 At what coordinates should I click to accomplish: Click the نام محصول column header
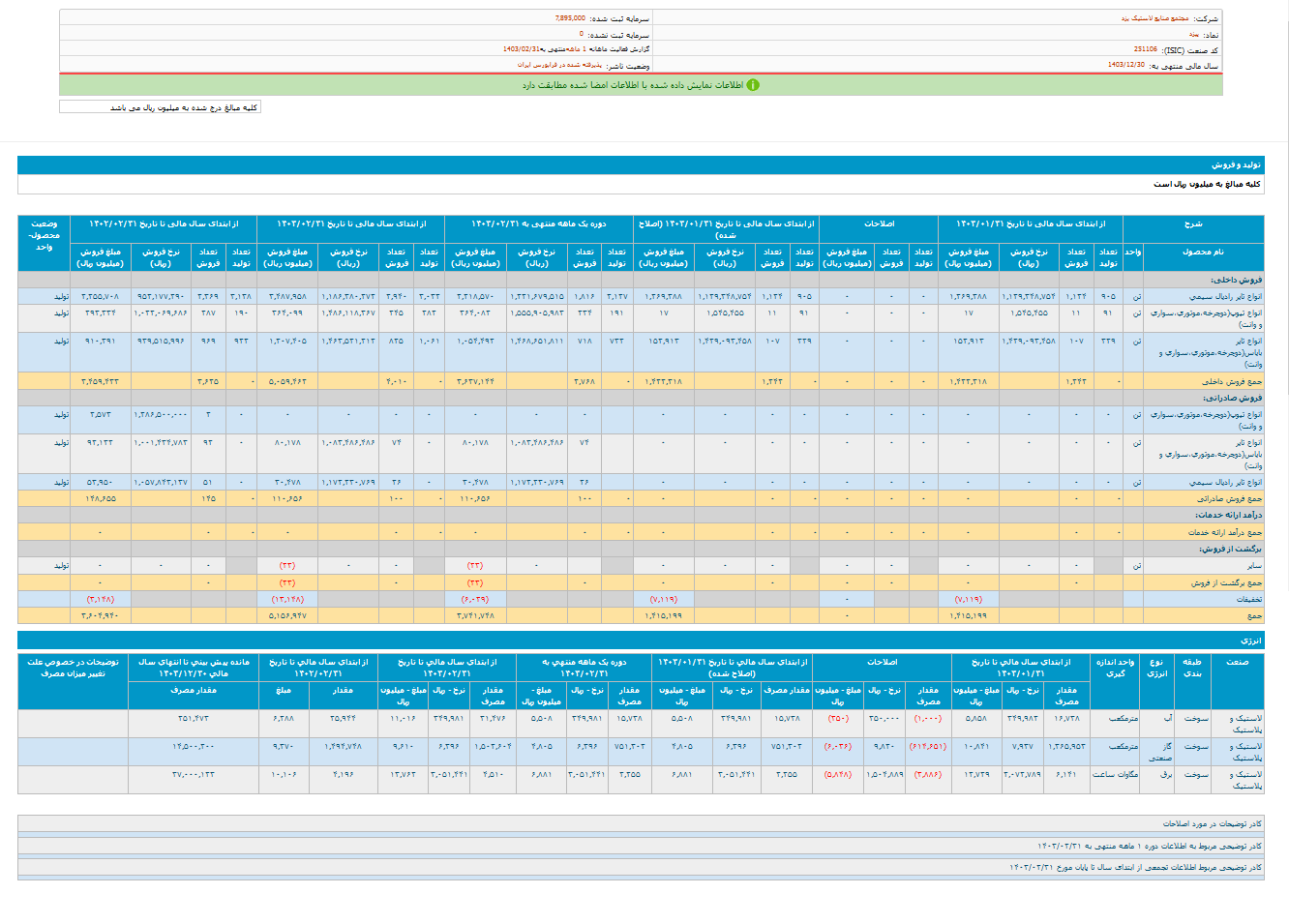point(1202,252)
